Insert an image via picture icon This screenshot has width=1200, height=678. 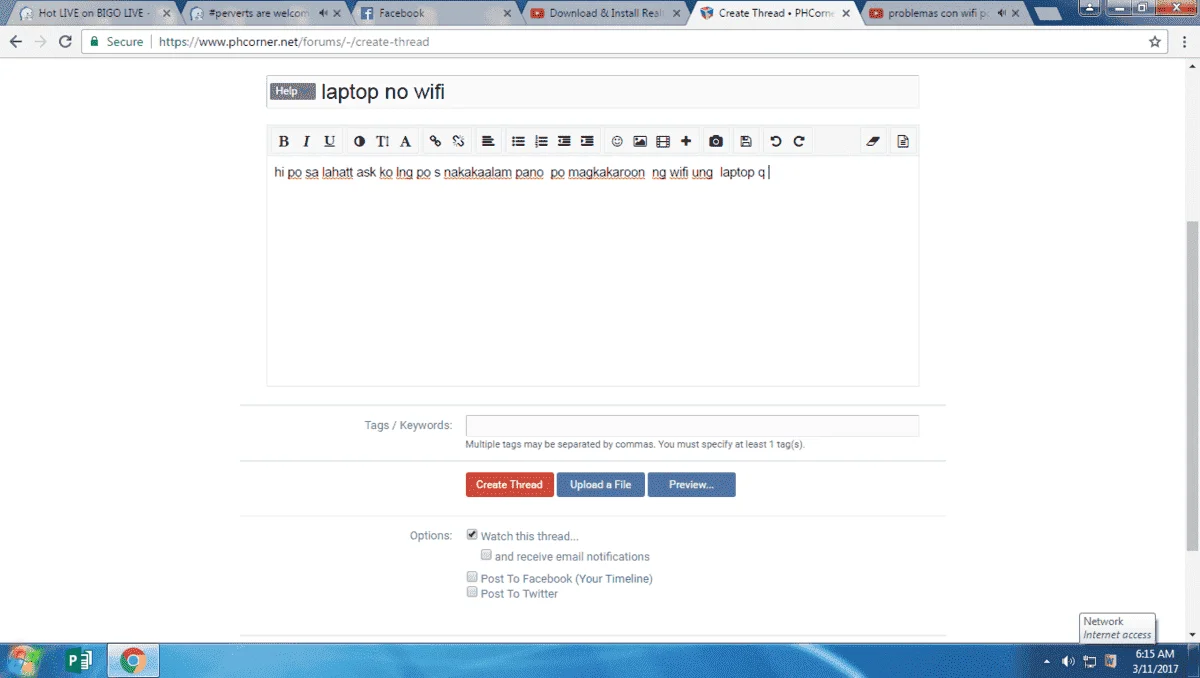coord(640,141)
